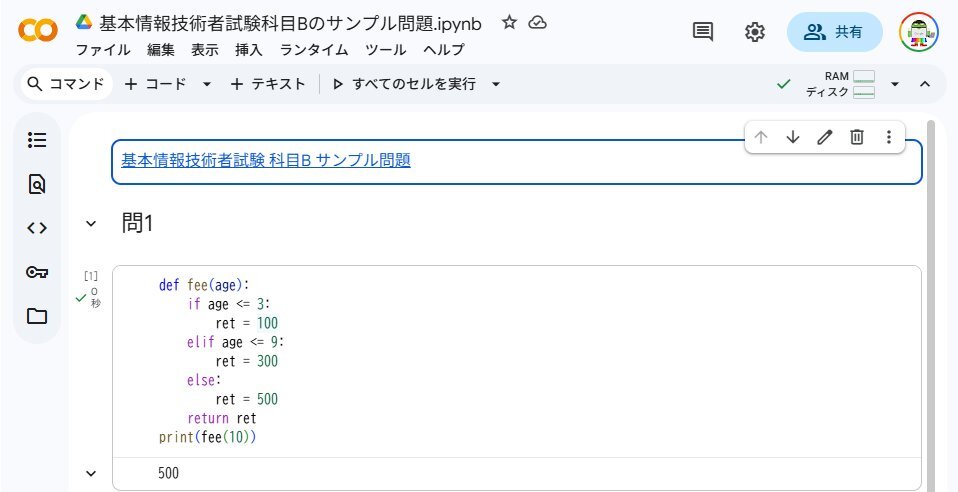Viewport: 958px width, 492px height.
Task: Collapse the toolbar header with chevron
Action: coord(925,84)
